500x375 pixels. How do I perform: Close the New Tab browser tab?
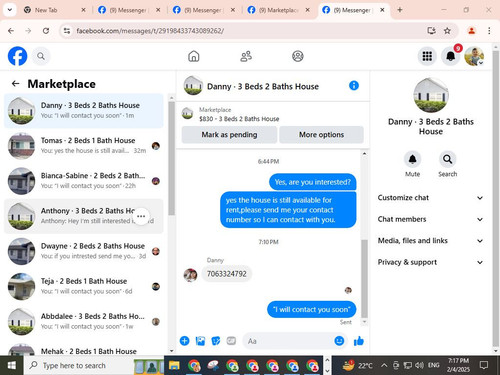coord(83,10)
